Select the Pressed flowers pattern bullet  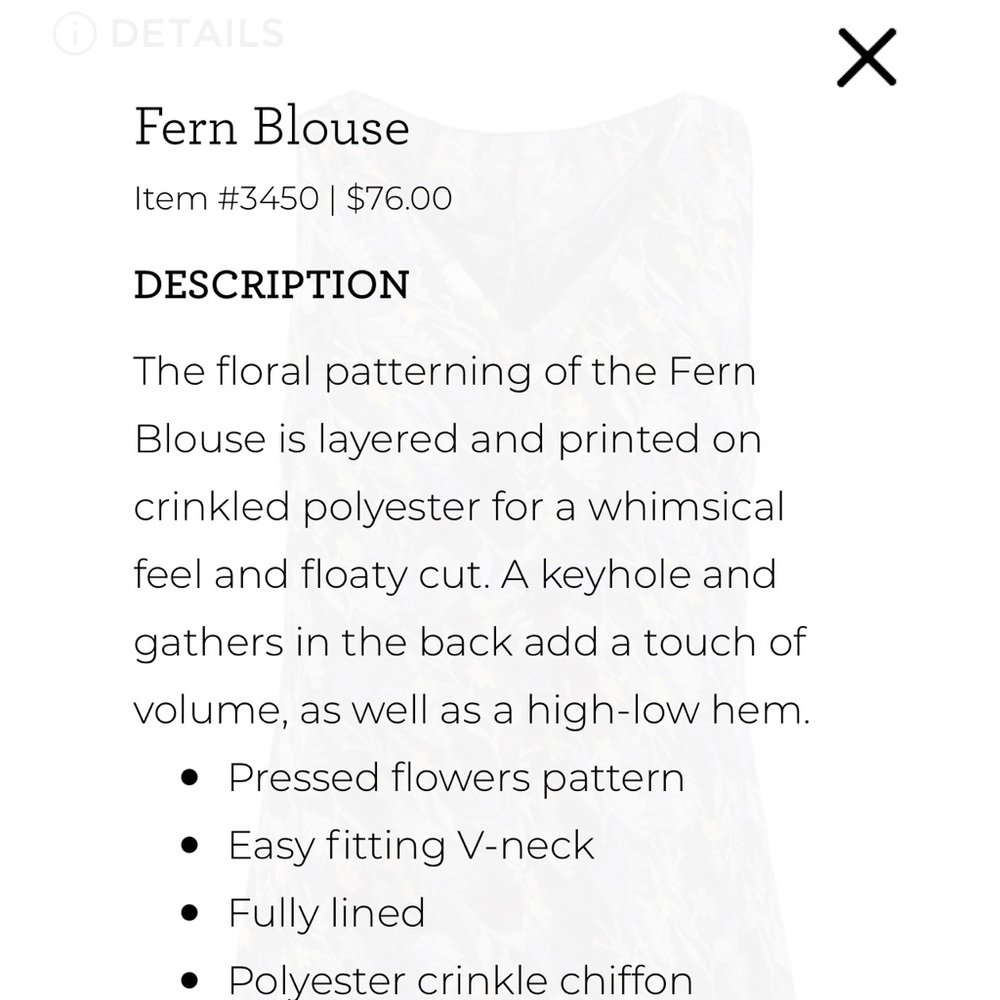click(x=456, y=776)
